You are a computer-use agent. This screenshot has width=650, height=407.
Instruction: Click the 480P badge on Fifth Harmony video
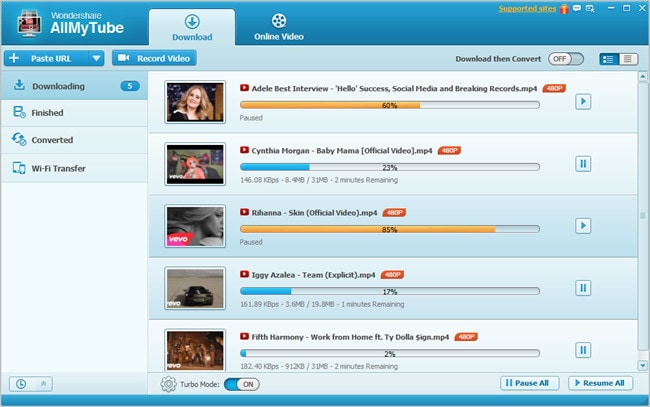pos(466,337)
